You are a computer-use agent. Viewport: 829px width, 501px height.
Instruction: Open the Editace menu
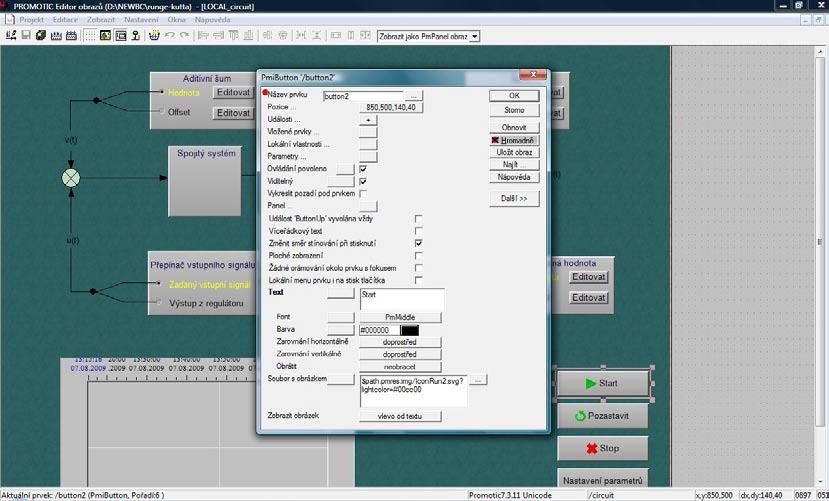coord(65,20)
